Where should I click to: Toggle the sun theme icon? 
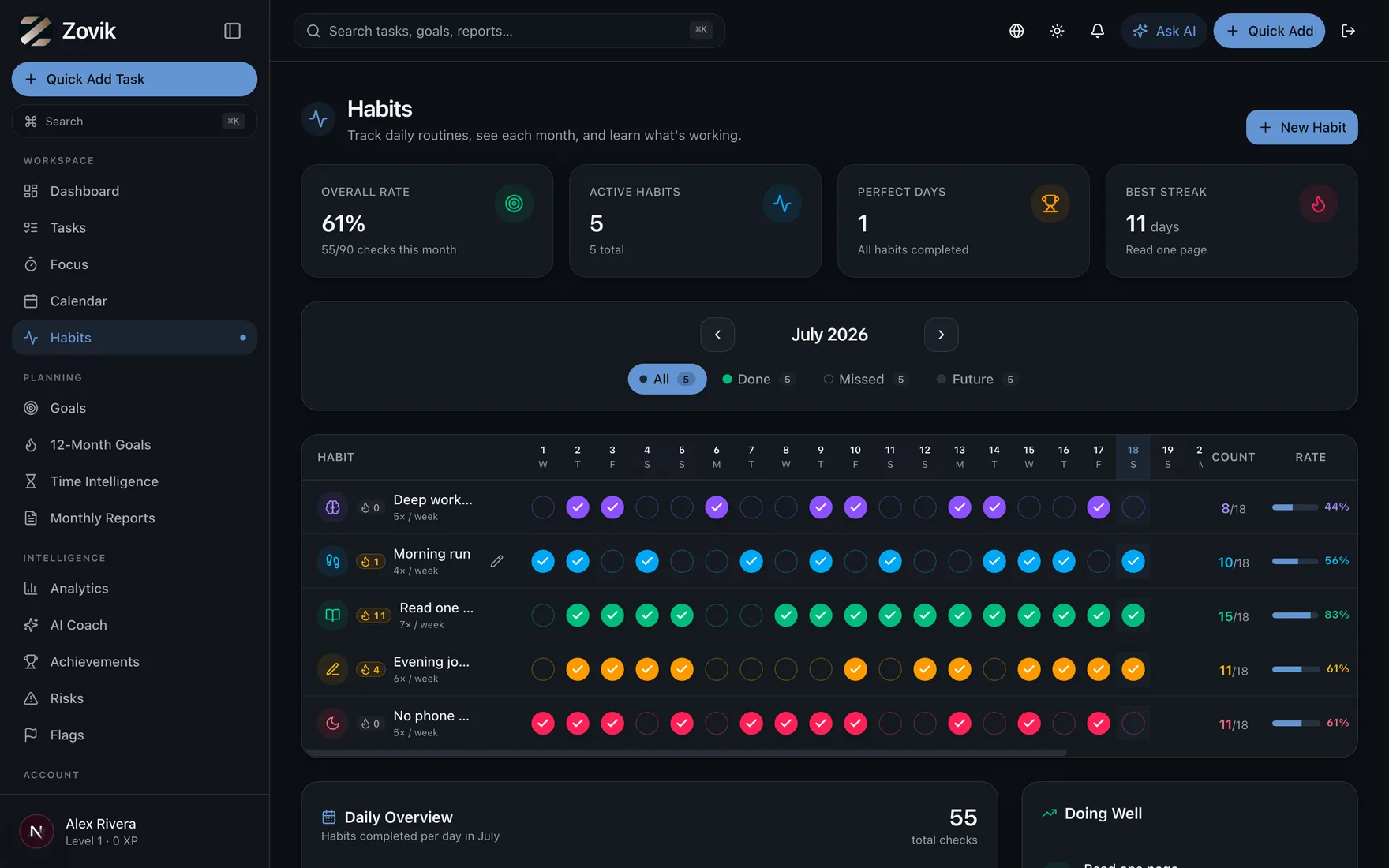(x=1057, y=31)
